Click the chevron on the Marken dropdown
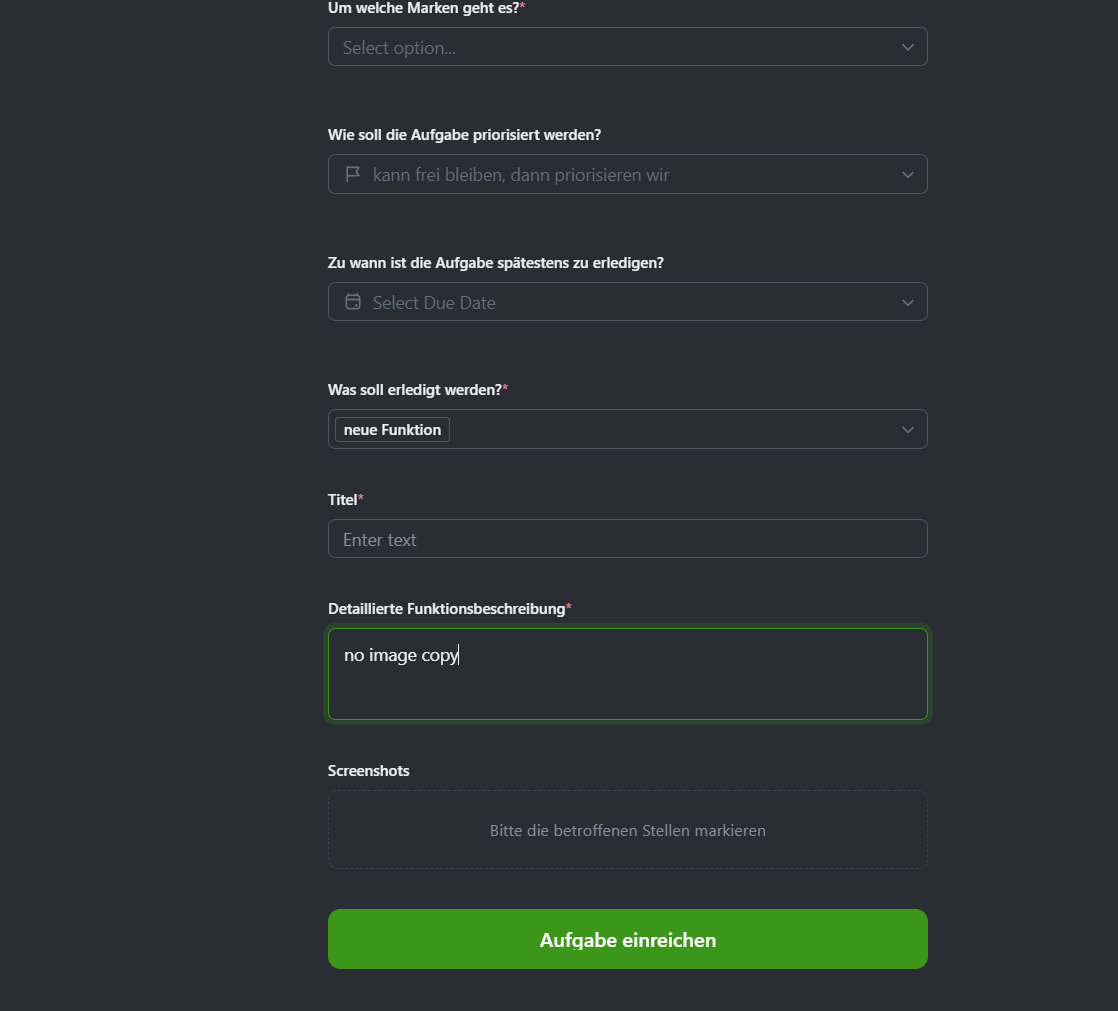 click(908, 46)
